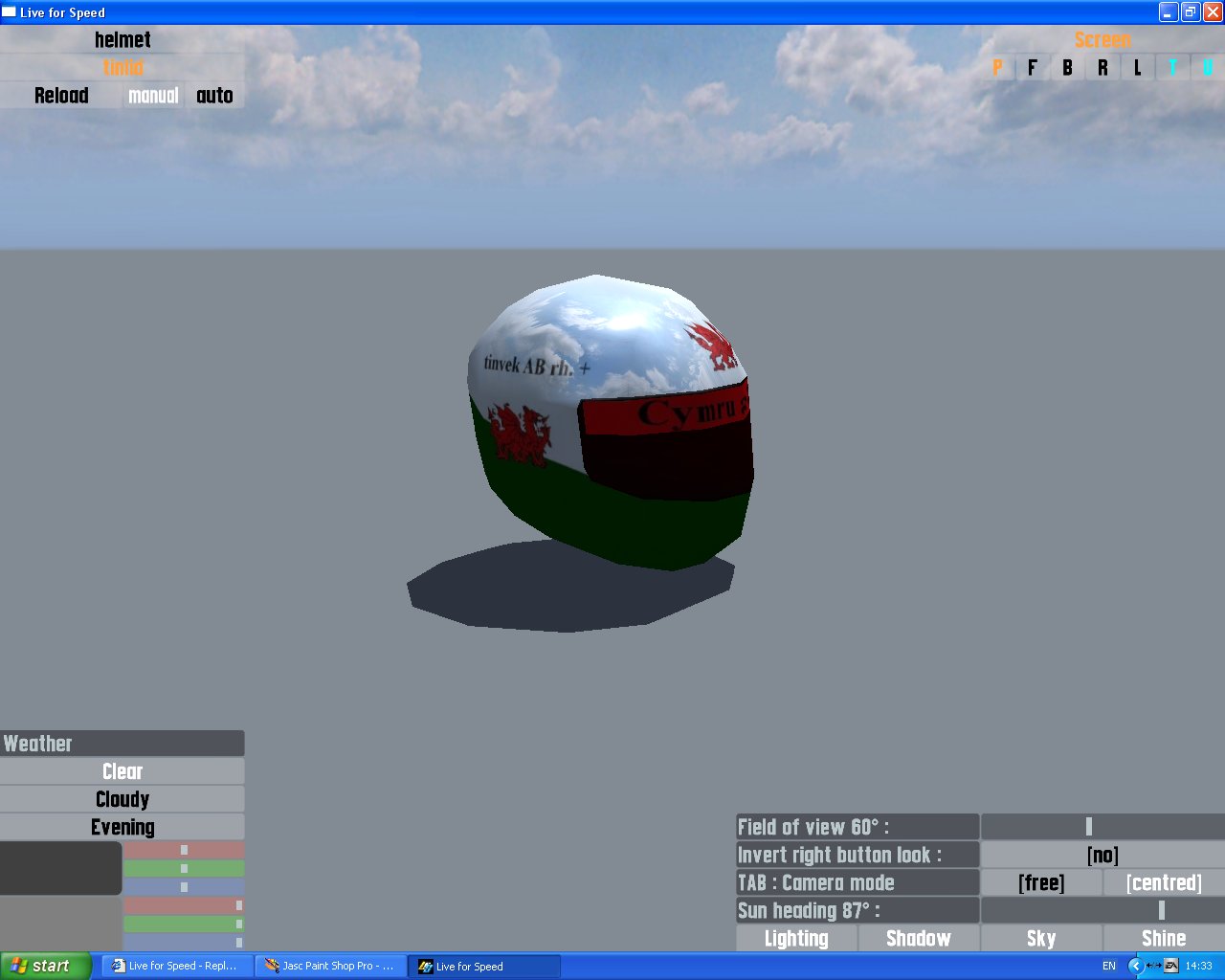This screenshot has width=1225, height=980.
Task: Open the Windows Start menu
Action: point(46,966)
